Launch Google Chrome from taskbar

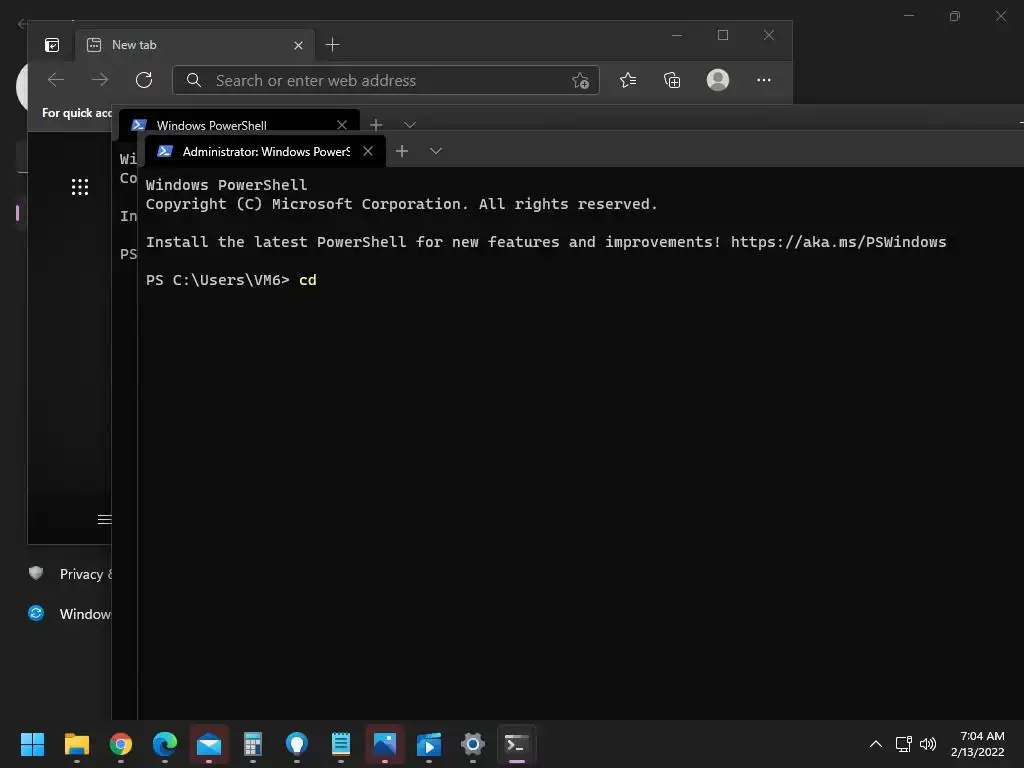[x=120, y=744]
